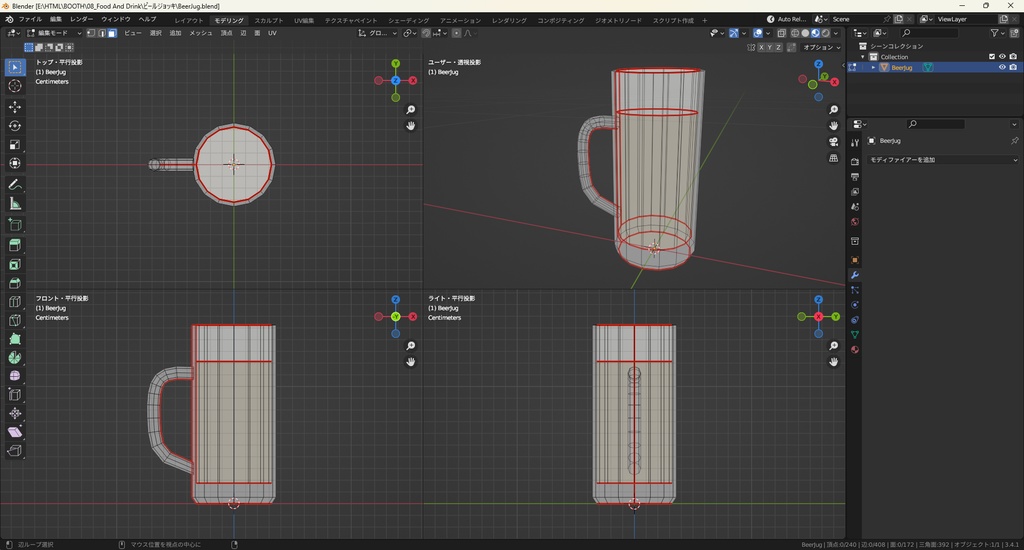
Task: Select the Extrude Region tool
Action: tap(15, 245)
